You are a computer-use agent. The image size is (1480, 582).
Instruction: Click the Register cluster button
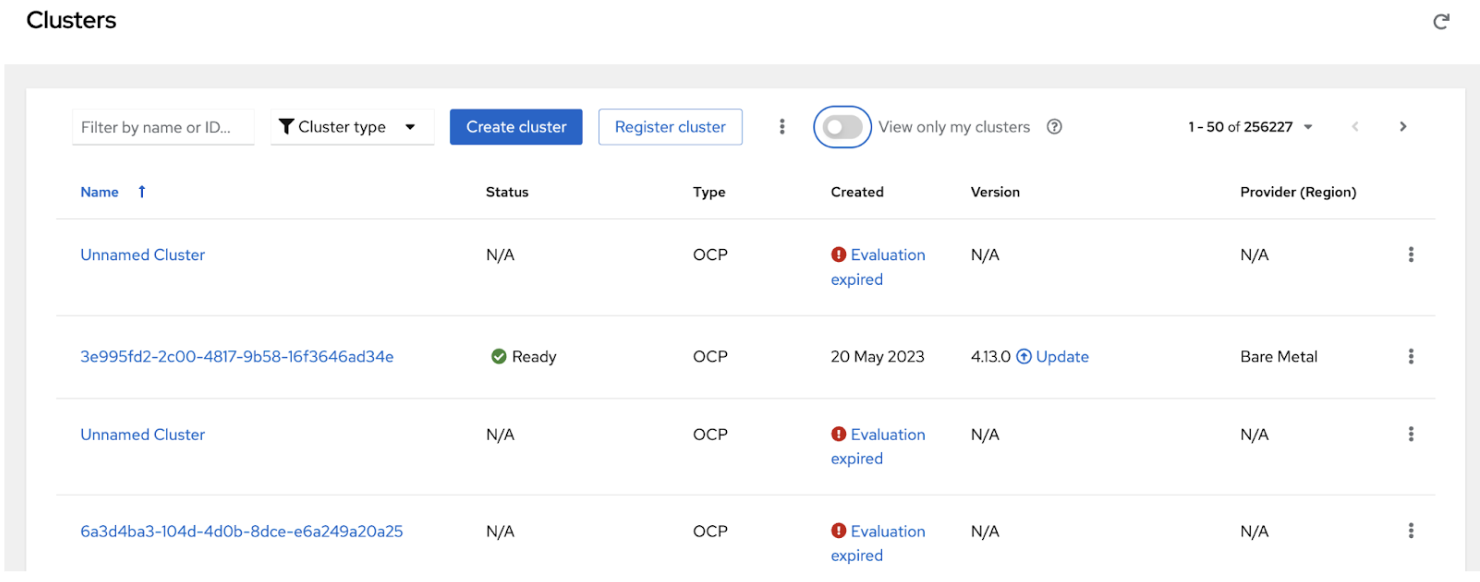click(x=670, y=127)
